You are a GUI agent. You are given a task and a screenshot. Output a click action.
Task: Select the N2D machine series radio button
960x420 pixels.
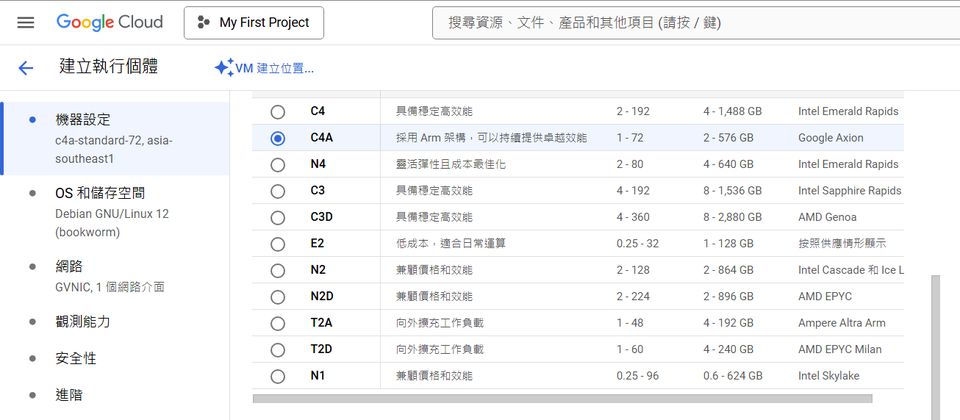278,297
